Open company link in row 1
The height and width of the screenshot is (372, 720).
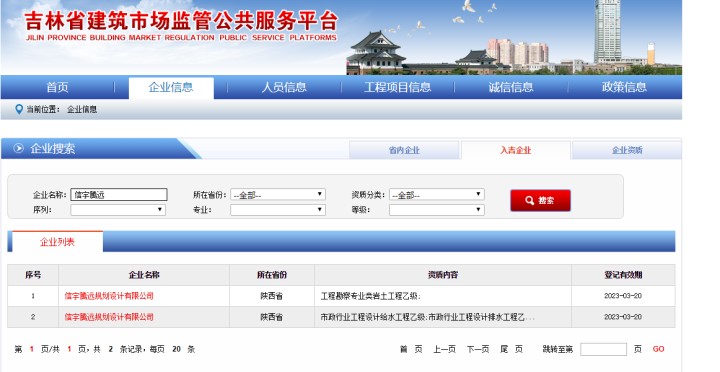pos(109,296)
